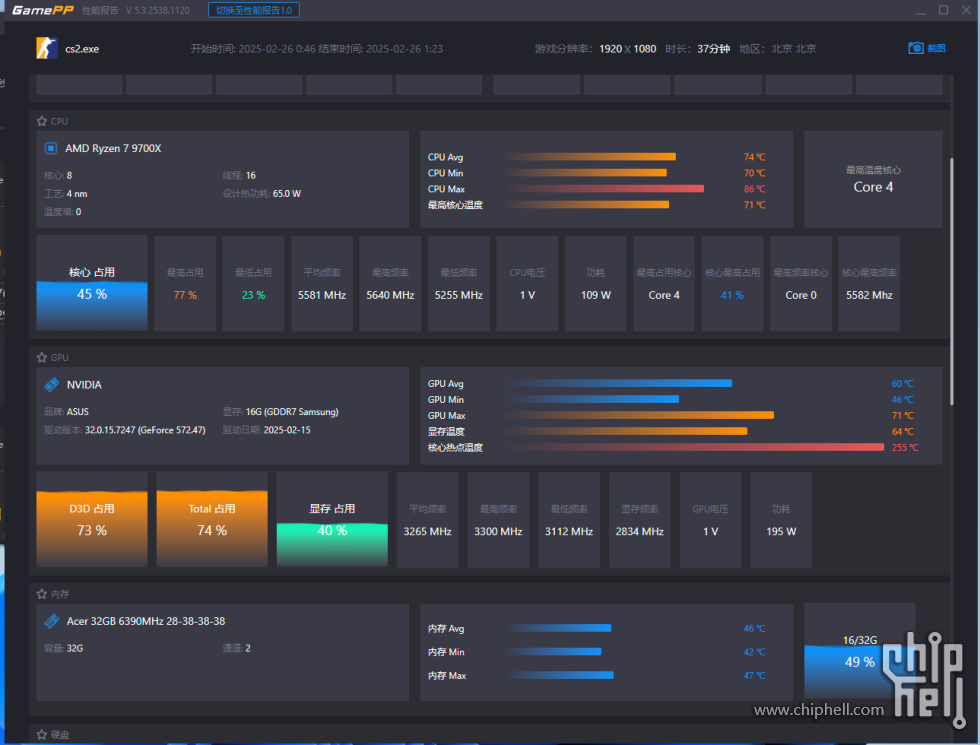The height and width of the screenshot is (745, 980).
Task: Click the GamePP logo
Action: [x=42, y=10]
